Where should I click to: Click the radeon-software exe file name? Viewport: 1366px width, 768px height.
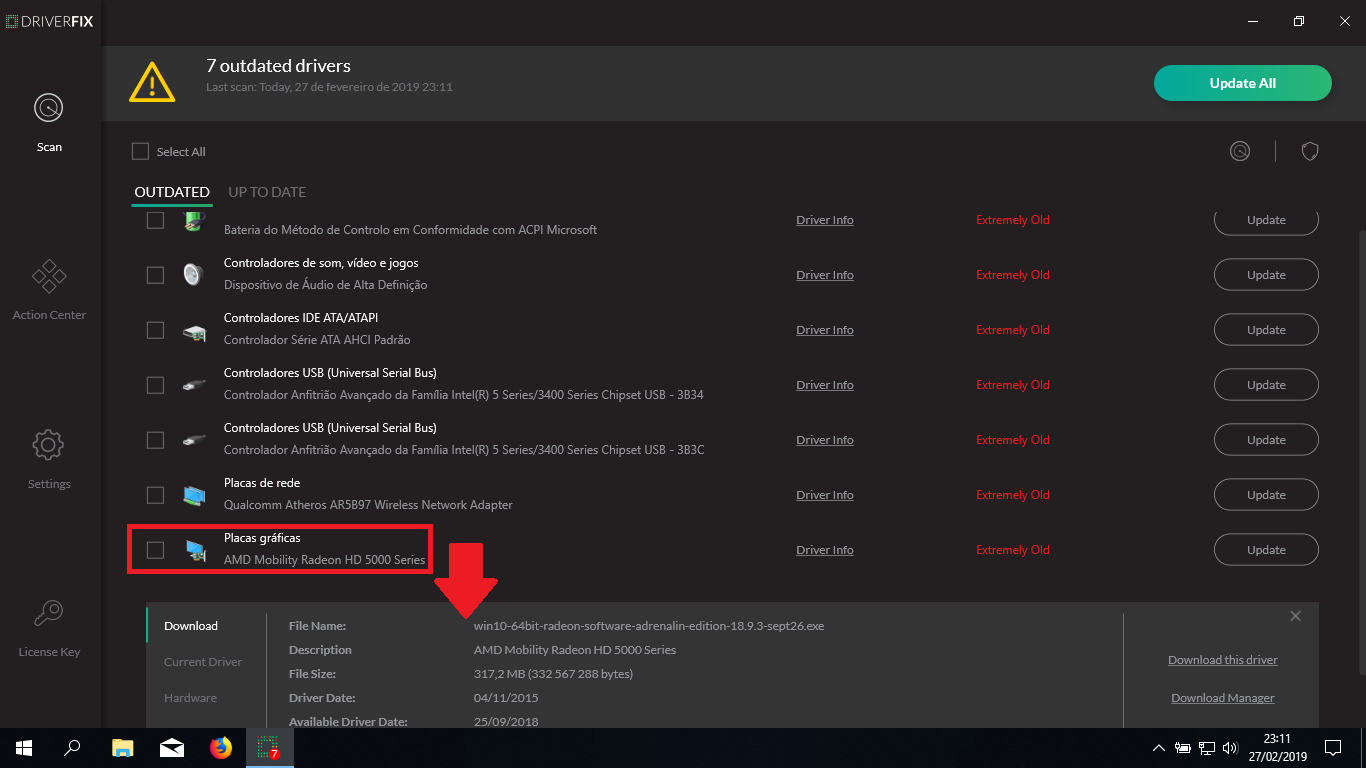coord(649,626)
